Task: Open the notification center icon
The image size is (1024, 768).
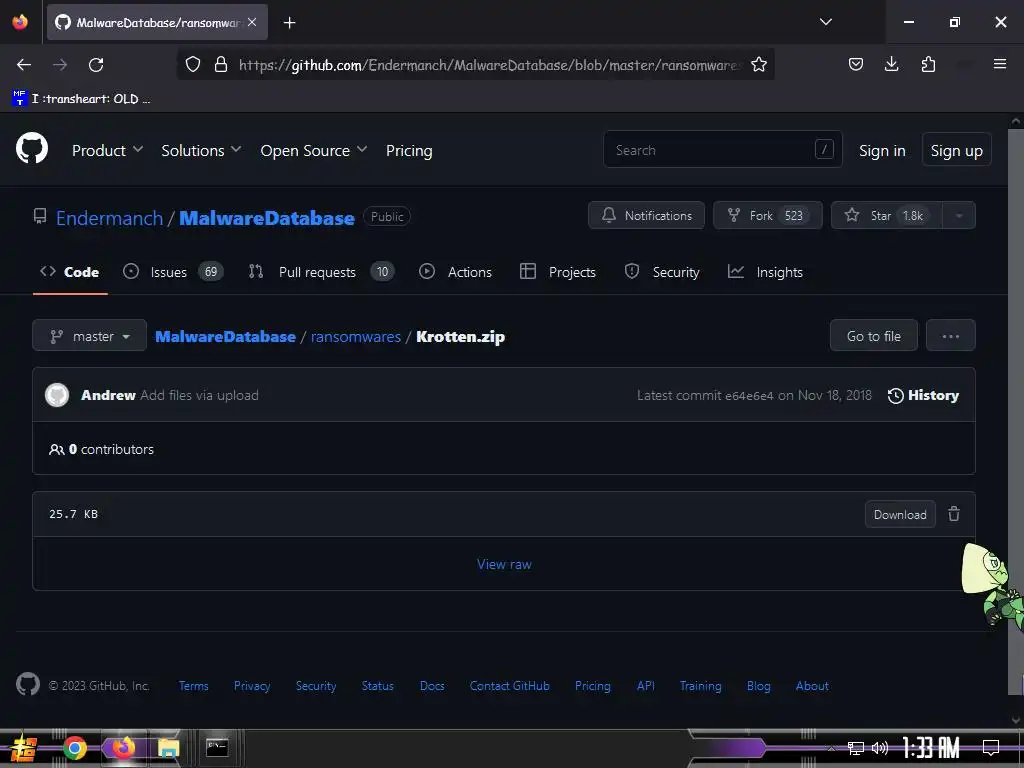Action: tap(991, 747)
